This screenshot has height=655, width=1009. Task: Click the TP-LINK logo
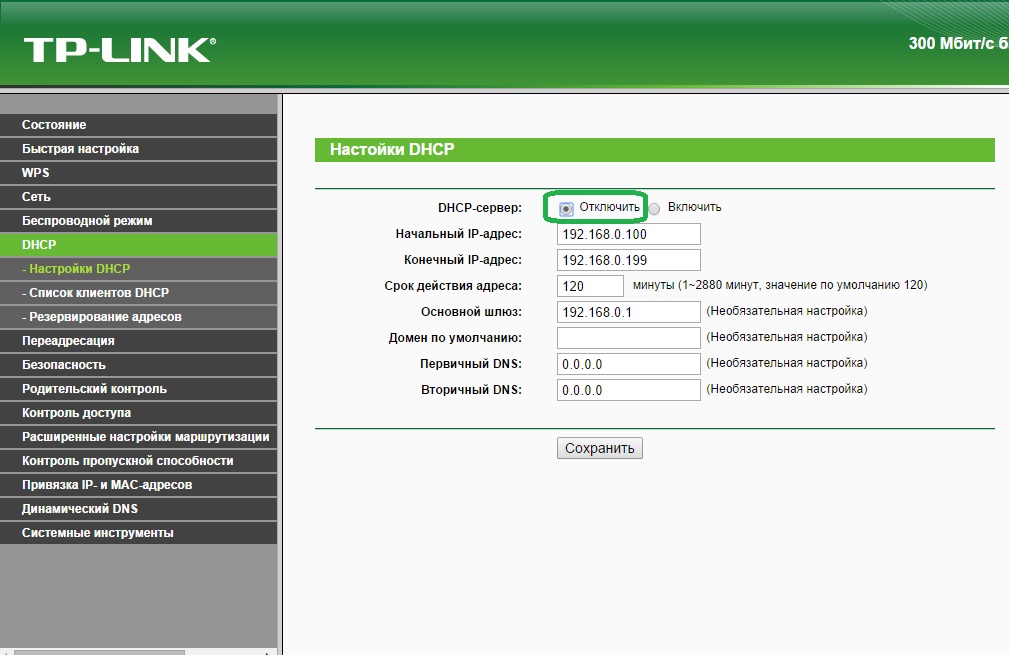[x=118, y=50]
